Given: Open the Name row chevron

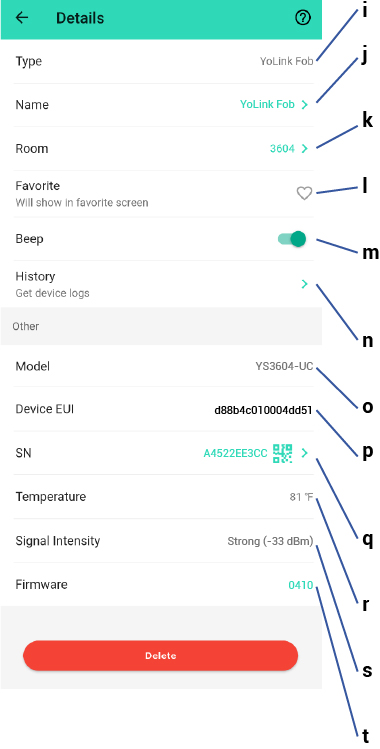Looking at the screenshot, I should pyautogui.click(x=305, y=105).
